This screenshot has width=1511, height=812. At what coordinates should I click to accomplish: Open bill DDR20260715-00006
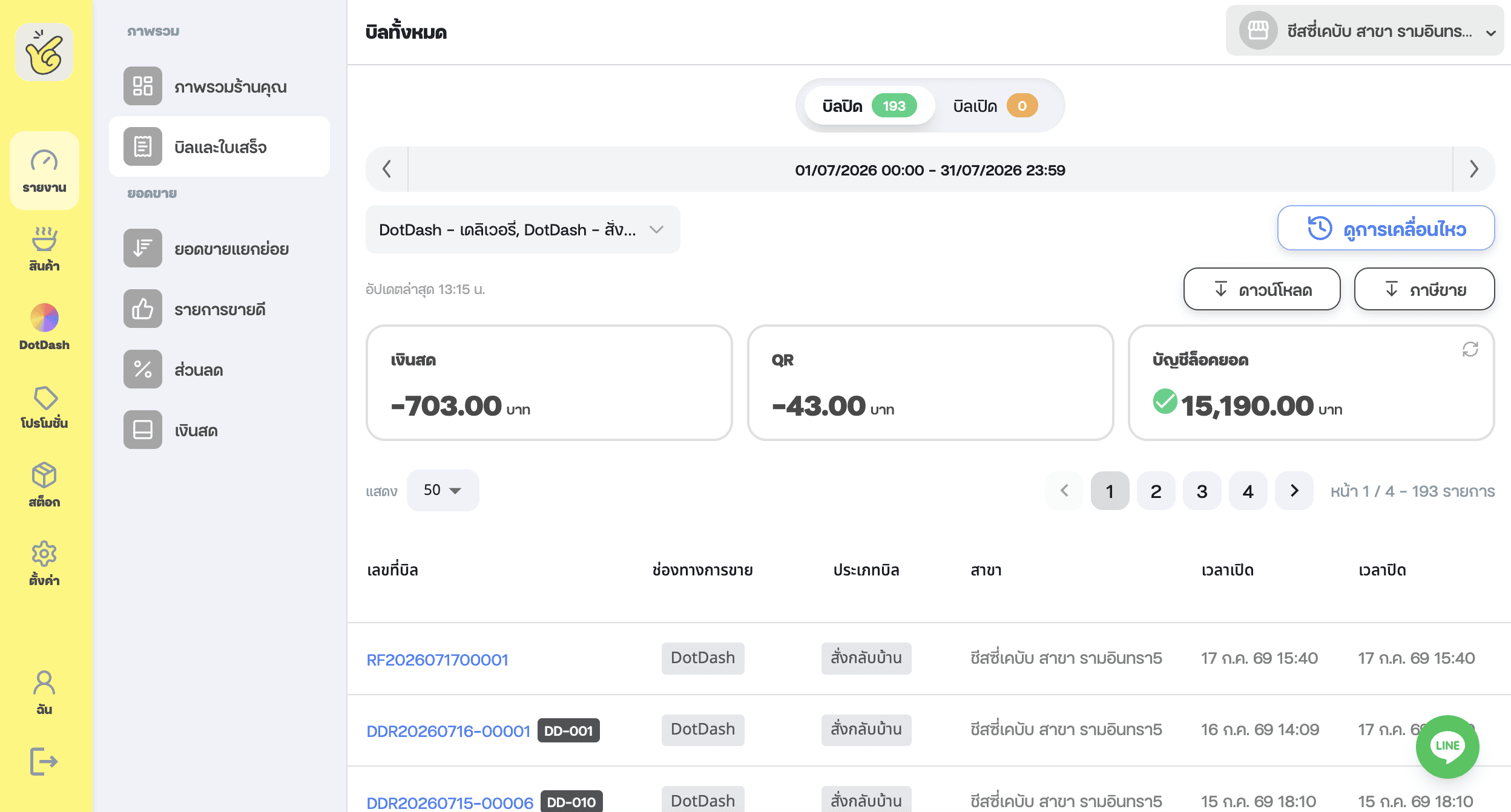click(450, 802)
